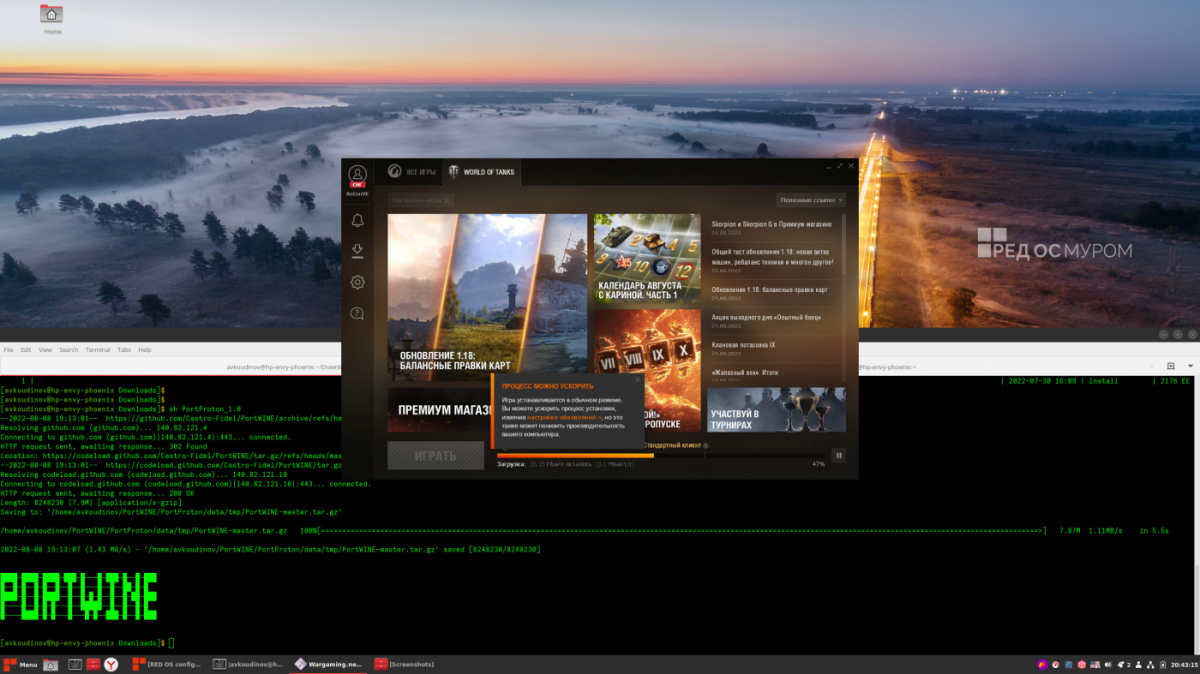
Task: Close the 'Процесс можно ускорить' popup
Action: 637,380
